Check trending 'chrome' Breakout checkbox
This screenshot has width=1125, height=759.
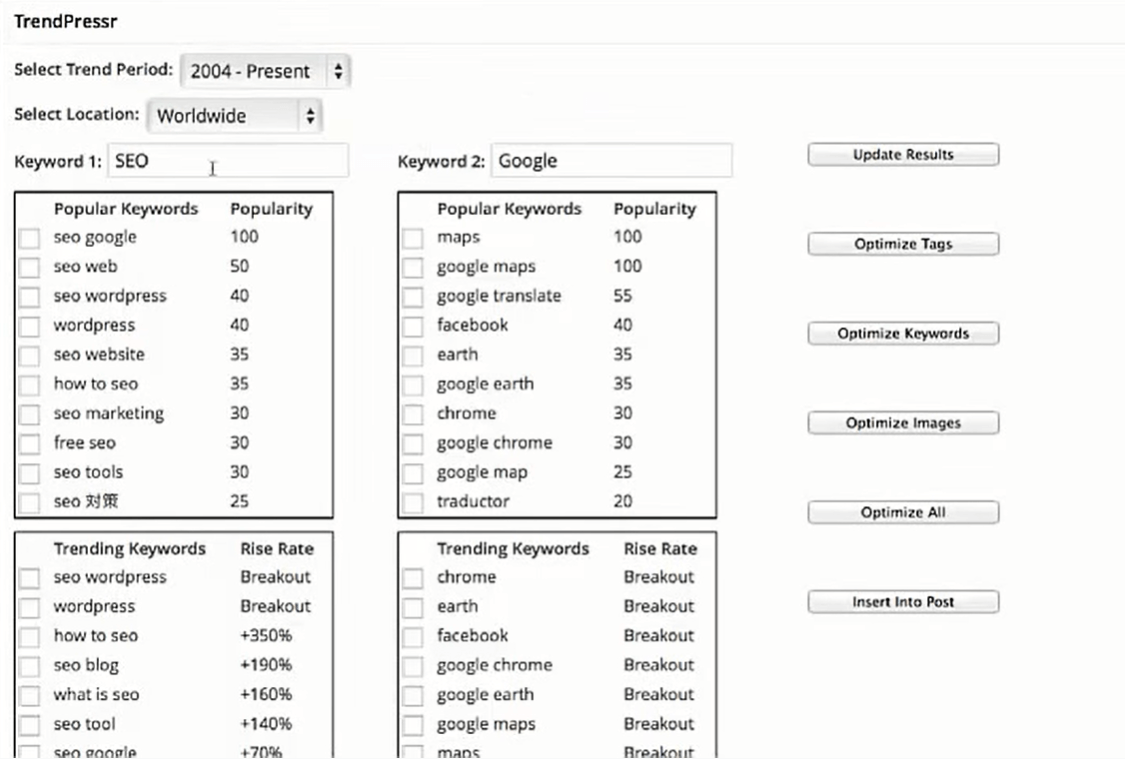[413, 578]
